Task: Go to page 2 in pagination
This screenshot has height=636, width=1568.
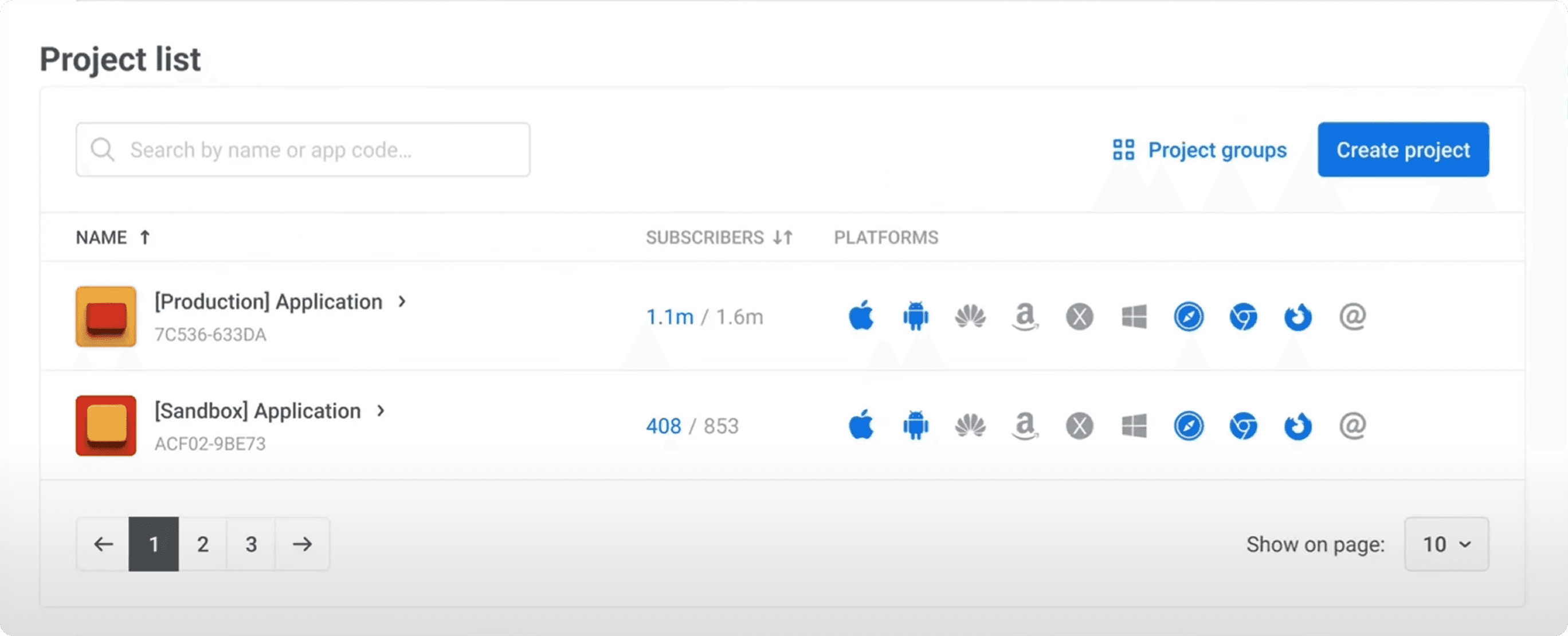Action: [x=203, y=544]
